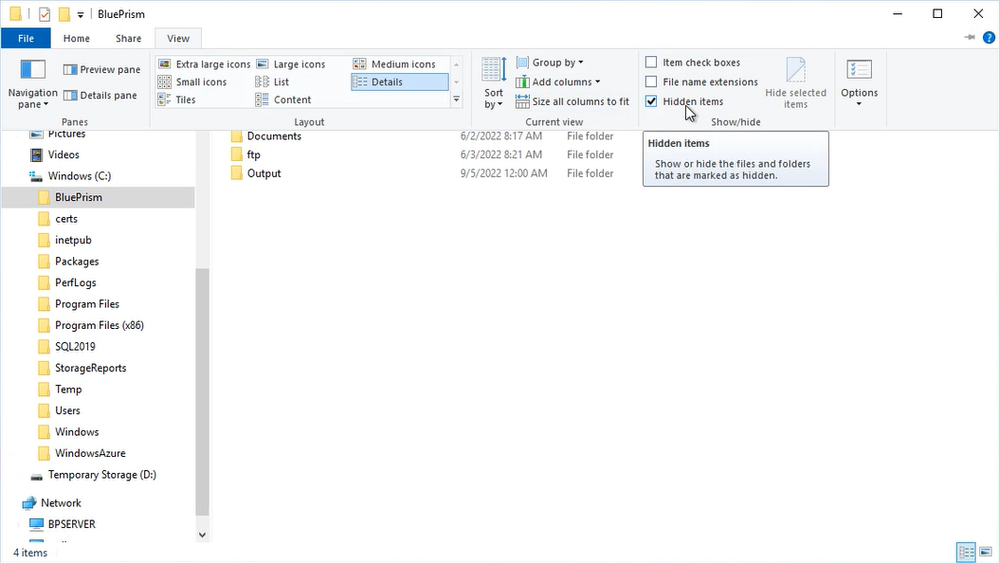Open Explorer help question mark
This screenshot has width=999, height=563.
[988, 38]
